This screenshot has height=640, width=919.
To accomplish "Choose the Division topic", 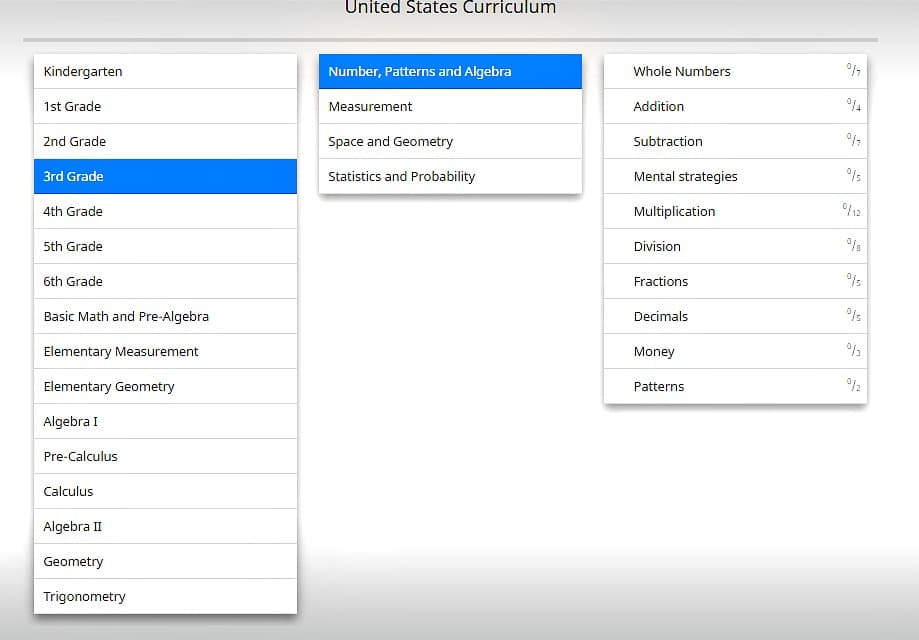I will coord(735,246).
